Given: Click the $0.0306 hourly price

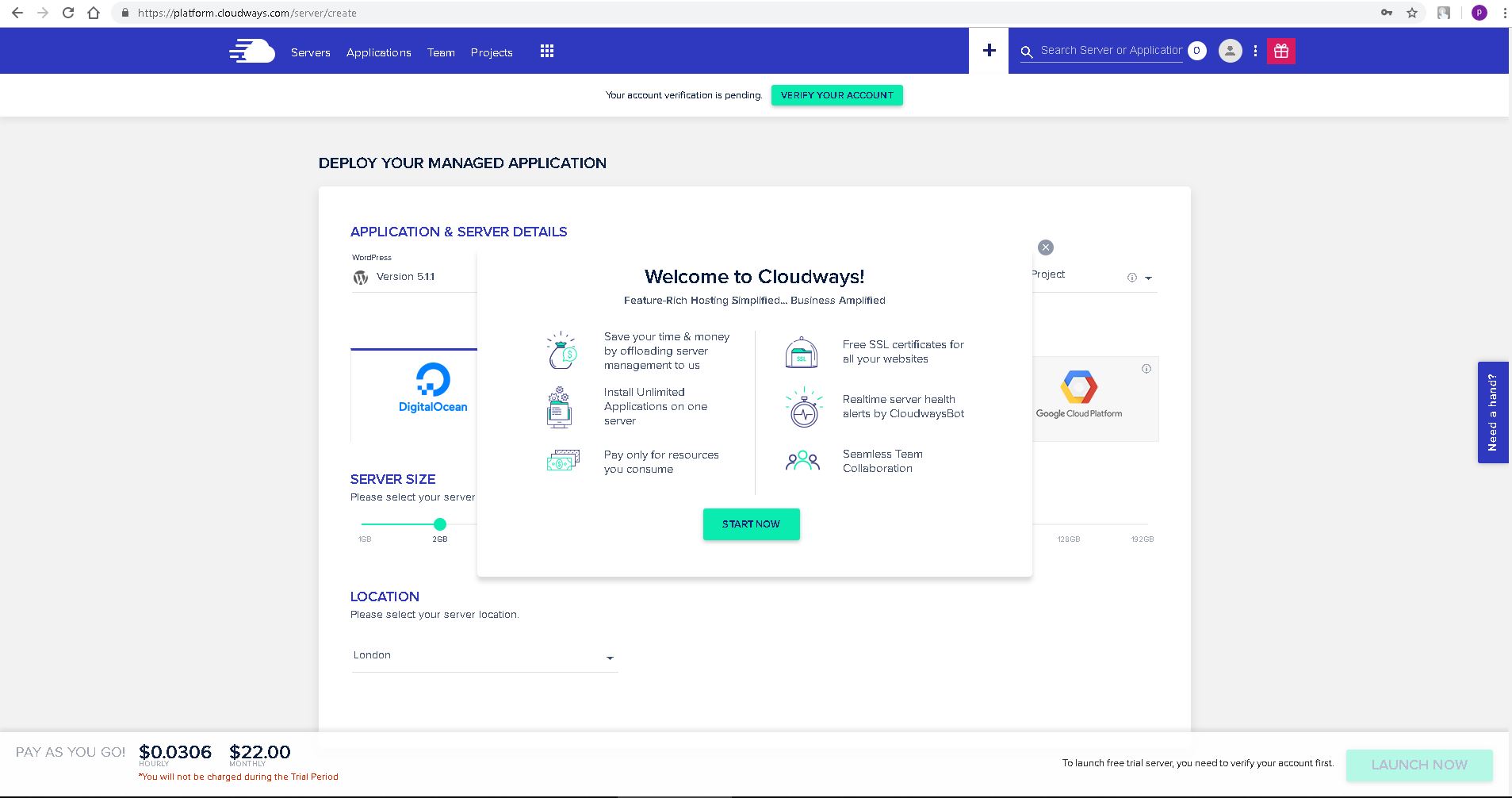Looking at the screenshot, I should (x=175, y=752).
